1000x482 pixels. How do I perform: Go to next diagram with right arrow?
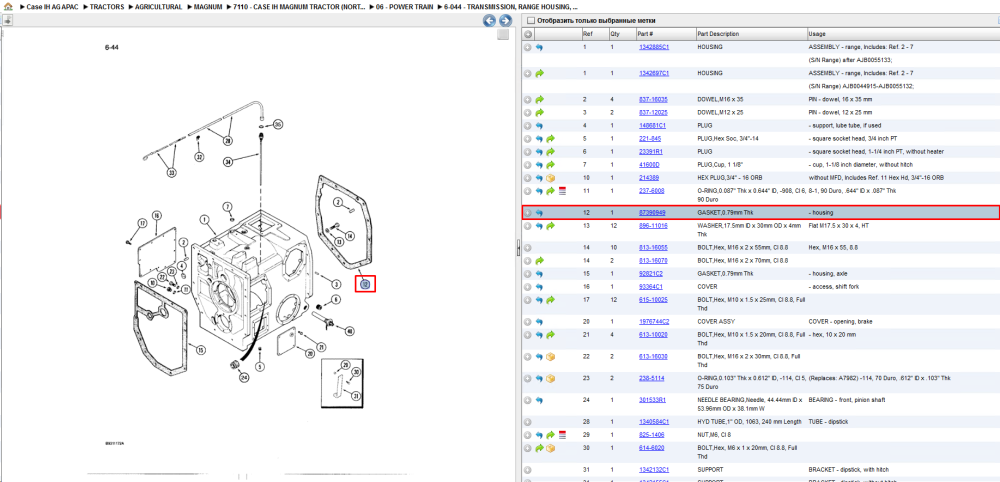point(505,21)
